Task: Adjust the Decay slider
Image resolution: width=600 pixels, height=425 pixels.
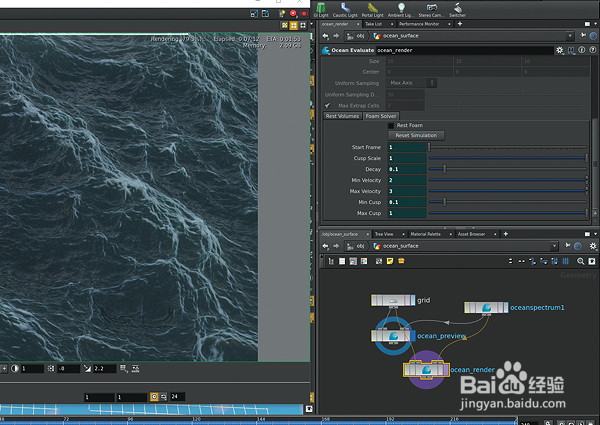Action: pyautogui.click(x=445, y=169)
